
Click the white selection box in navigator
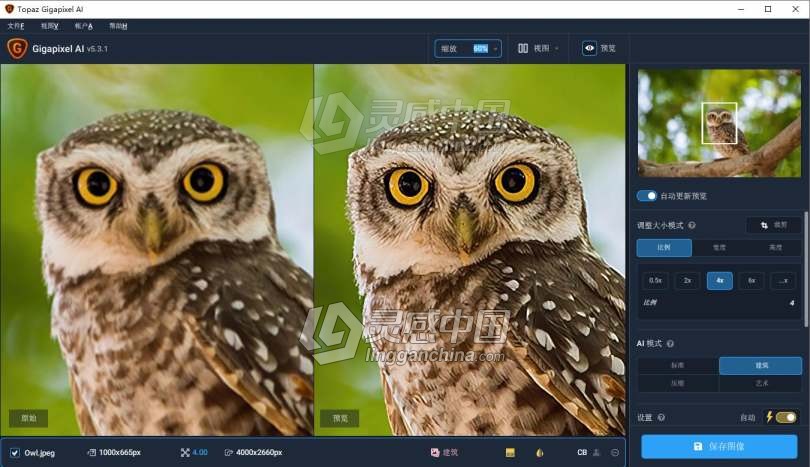point(719,123)
